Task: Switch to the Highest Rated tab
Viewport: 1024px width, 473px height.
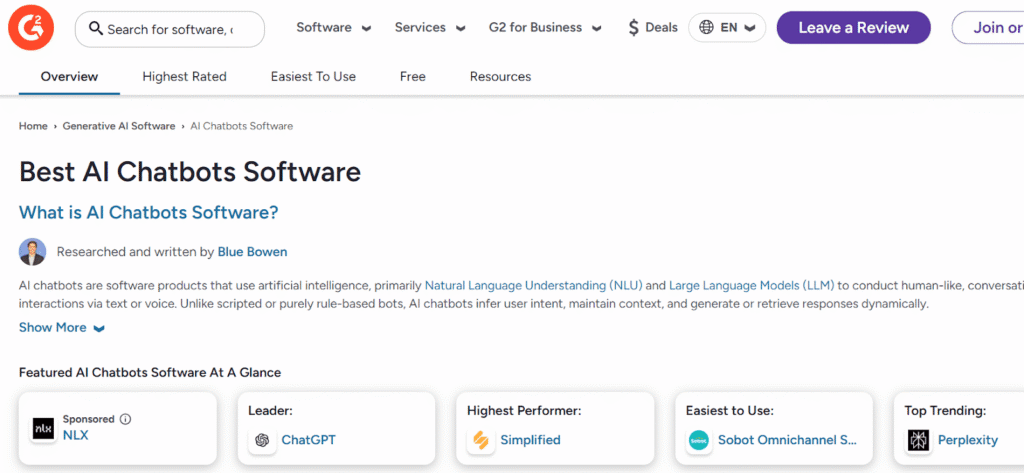Action: click(x=184, y=77)
